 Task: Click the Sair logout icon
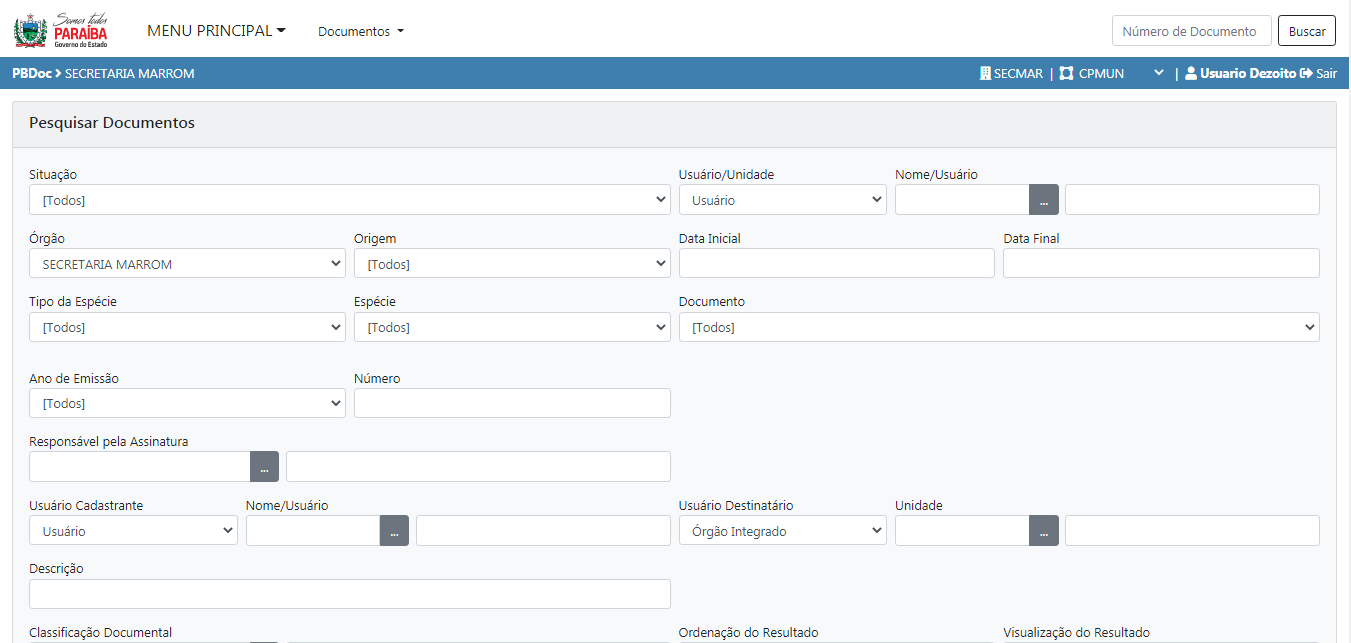[1306, 73]
